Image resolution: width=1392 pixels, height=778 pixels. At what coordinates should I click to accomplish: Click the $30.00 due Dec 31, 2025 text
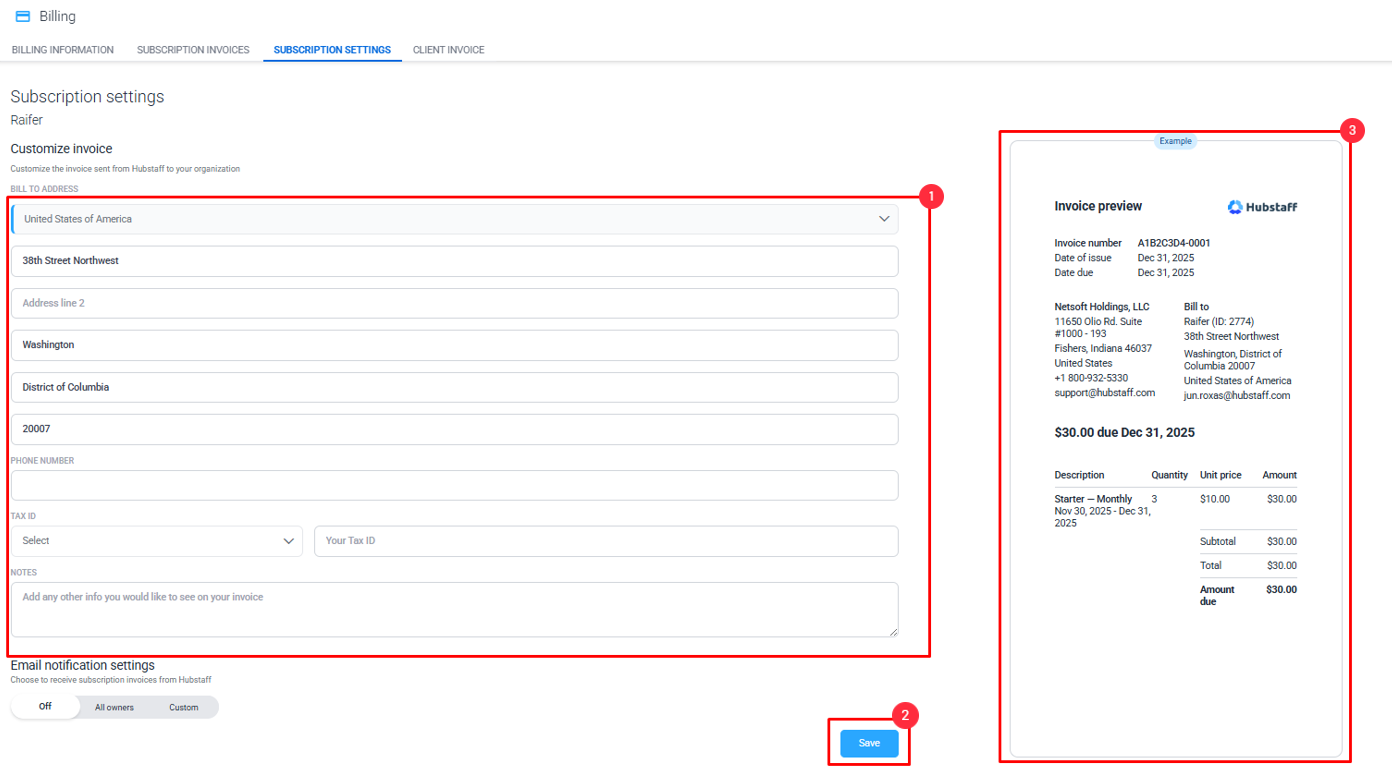coord(1124,433)
